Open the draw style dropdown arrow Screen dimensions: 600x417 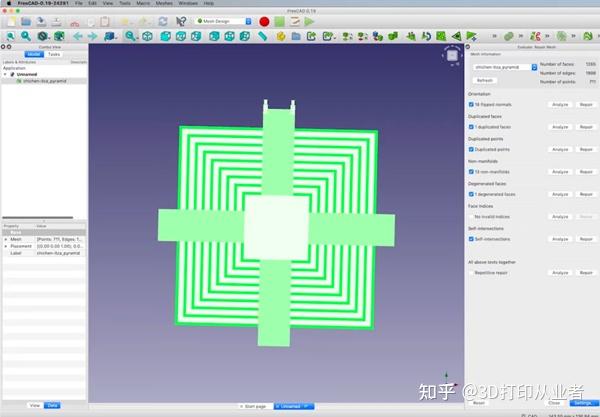49,37
